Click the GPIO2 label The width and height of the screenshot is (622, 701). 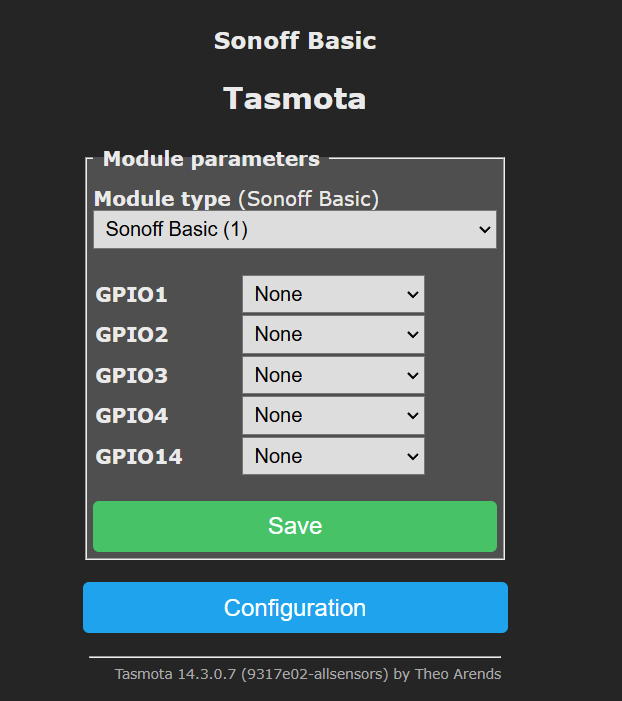click(x=132, y=335)
